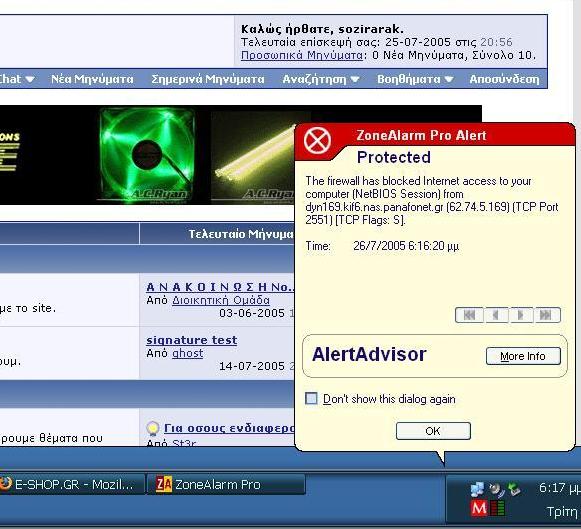Click the AlertAdvisor label
The image size is (581, 529).
coord(369,355)
